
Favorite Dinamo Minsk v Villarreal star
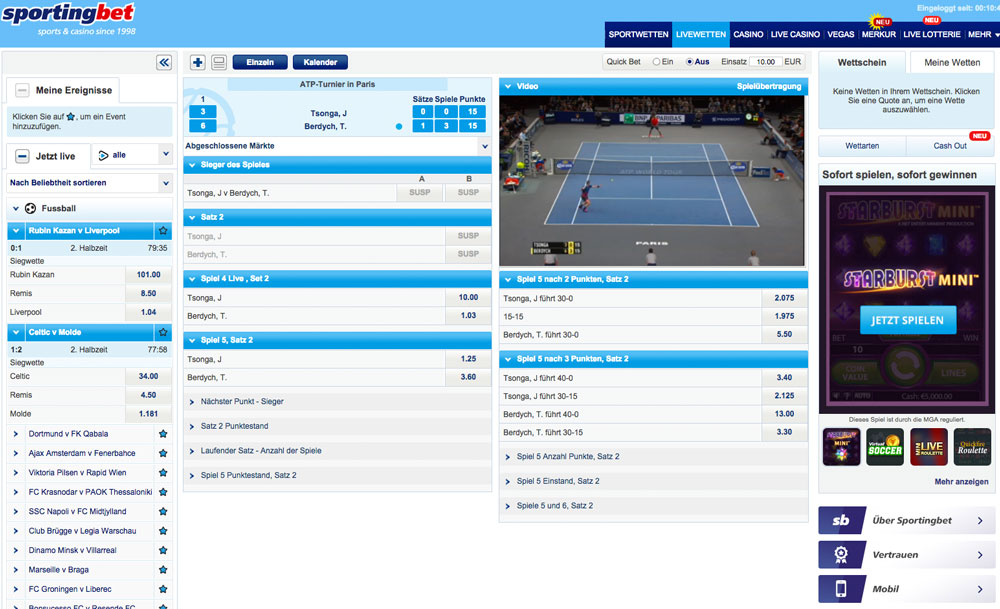163,550
